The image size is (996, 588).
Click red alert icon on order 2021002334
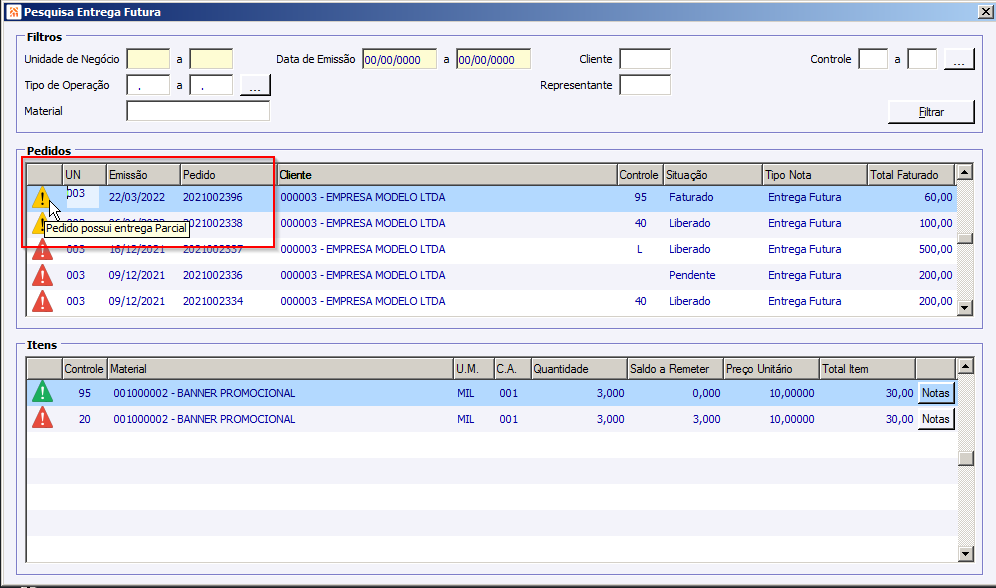pyautogui.click(x=42, y=301)
